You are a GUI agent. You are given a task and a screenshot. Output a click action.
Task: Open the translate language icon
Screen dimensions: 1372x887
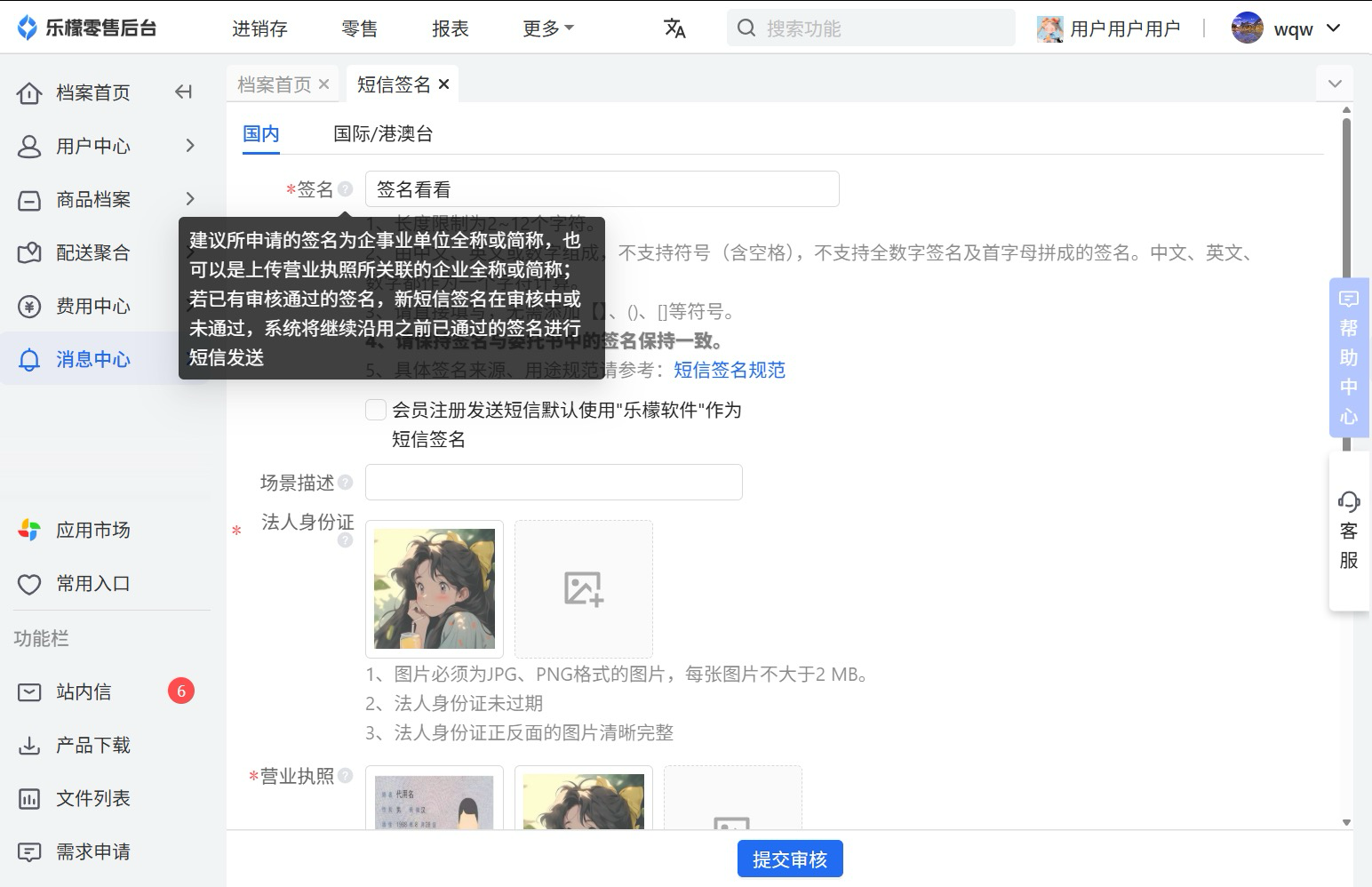pos(674,28)
